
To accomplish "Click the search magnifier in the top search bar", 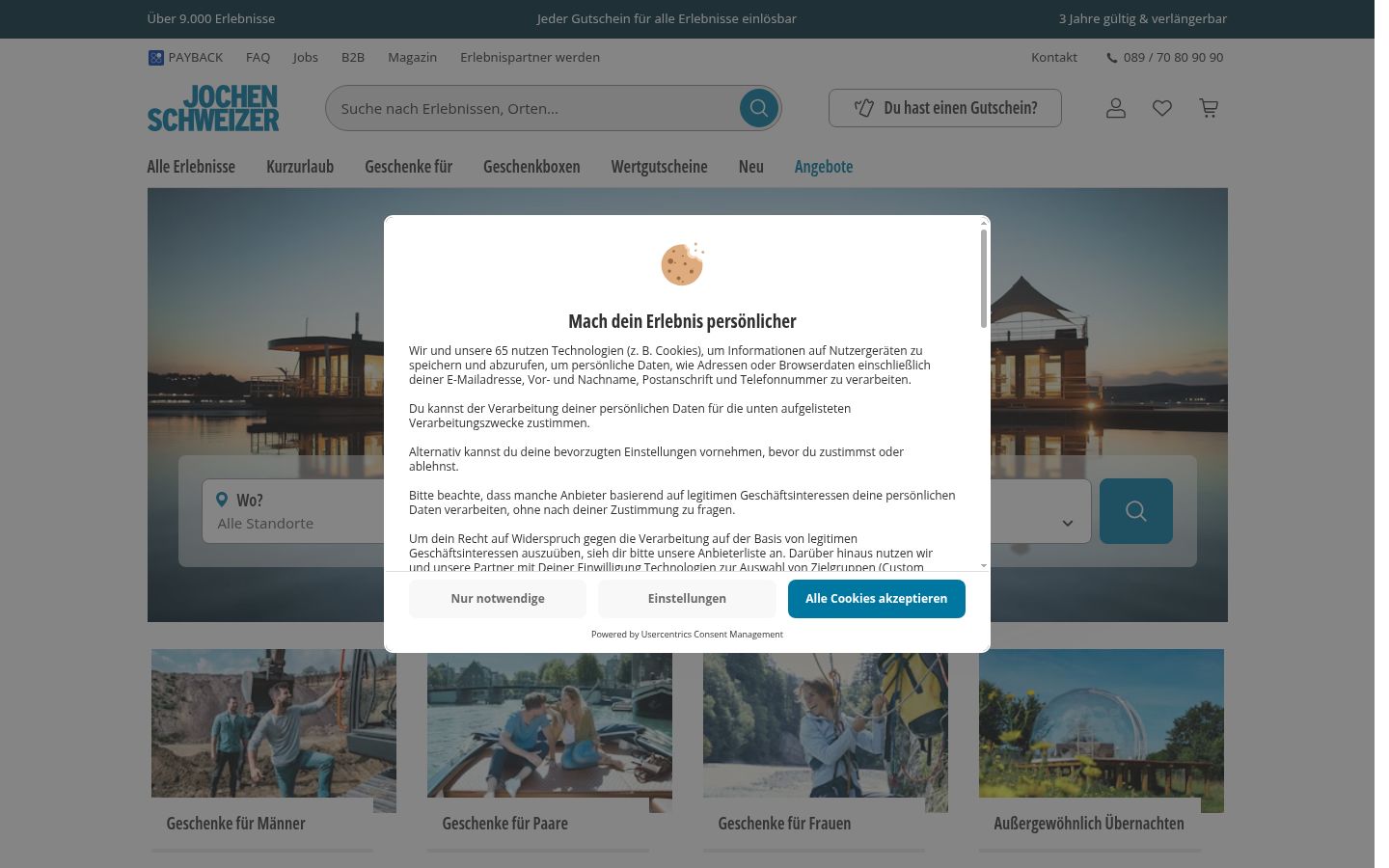I will (x=759, y=108).
